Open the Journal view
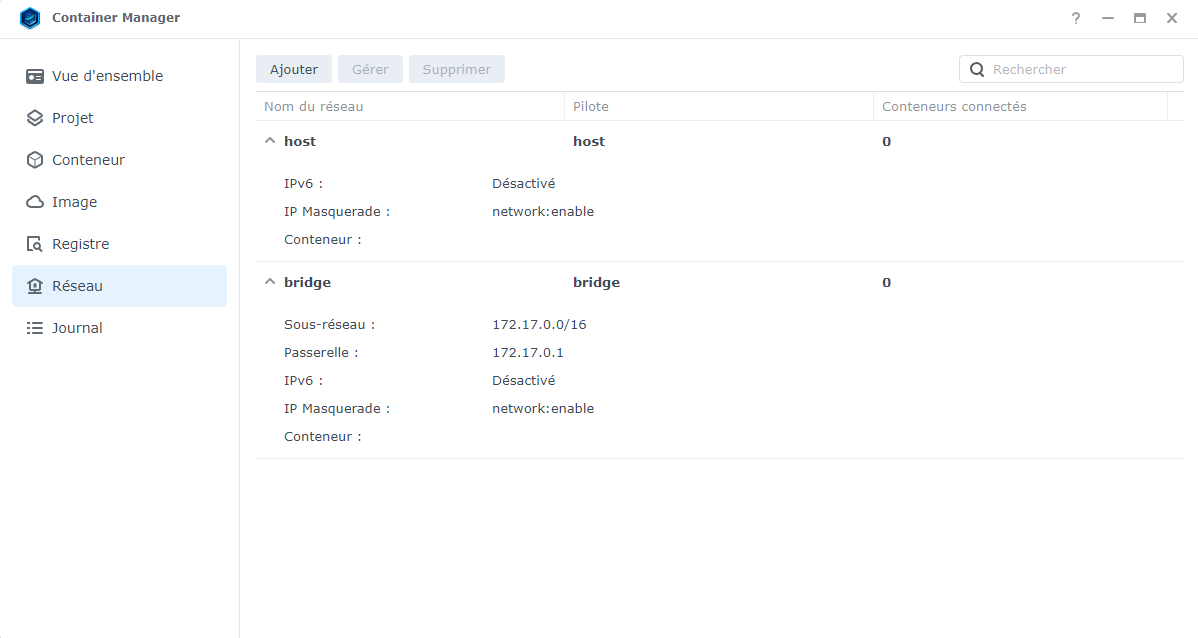The height and width of the screenshot is (638, 1198). (x=77, y=327)
